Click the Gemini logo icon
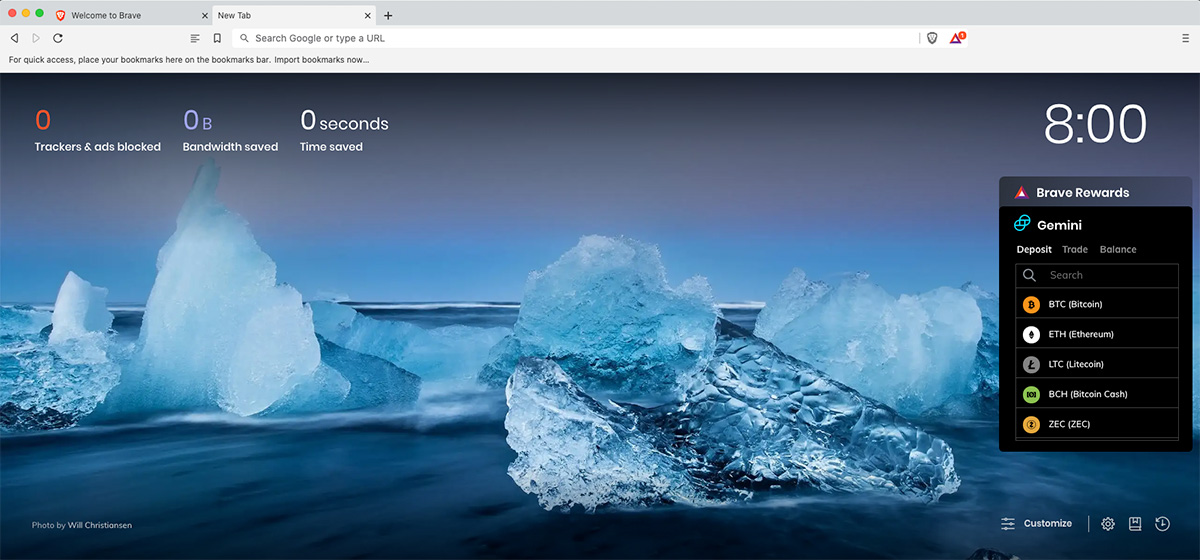 [x=1022, y=224]
